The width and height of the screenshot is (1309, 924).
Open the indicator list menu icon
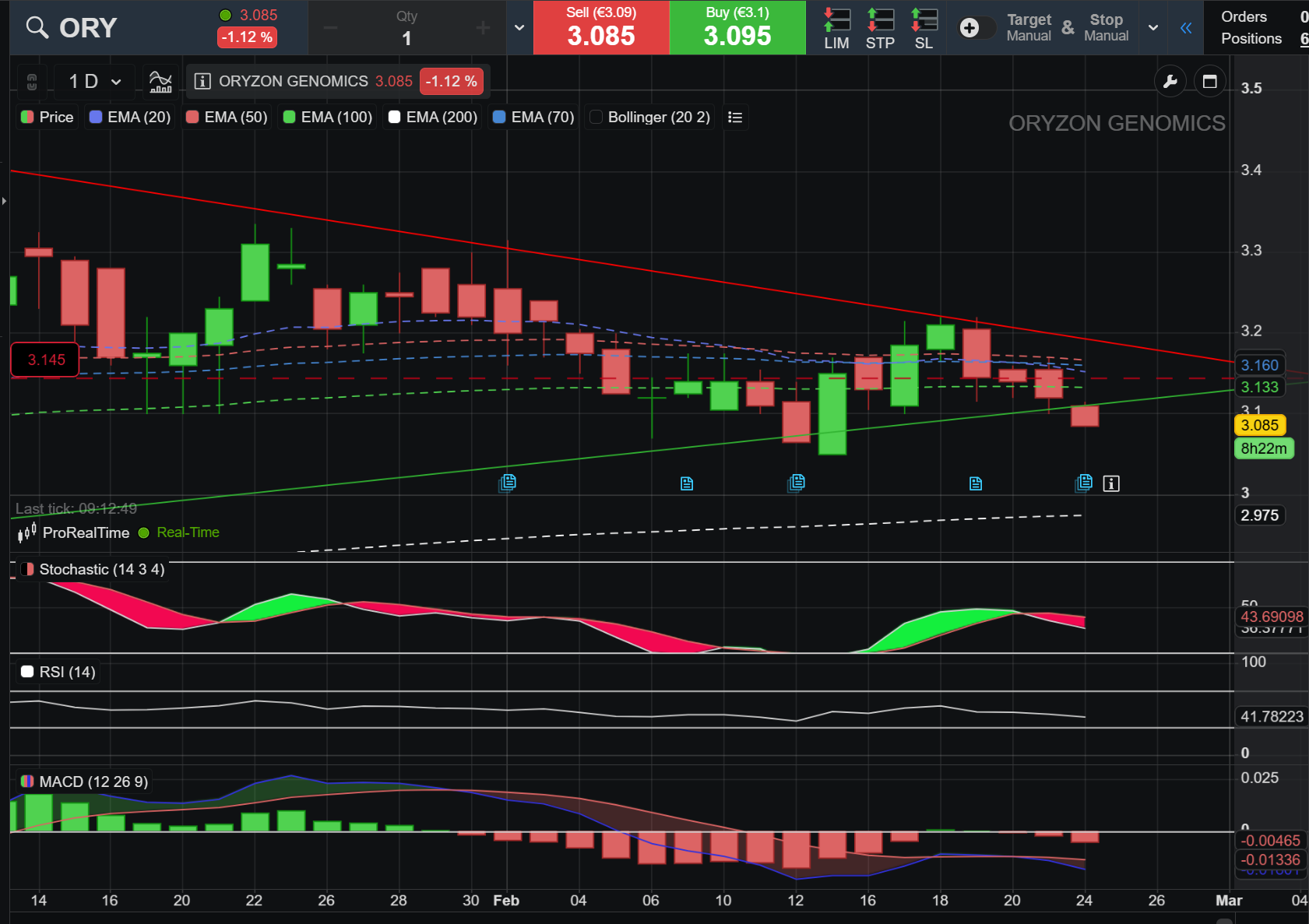(734, 118)
